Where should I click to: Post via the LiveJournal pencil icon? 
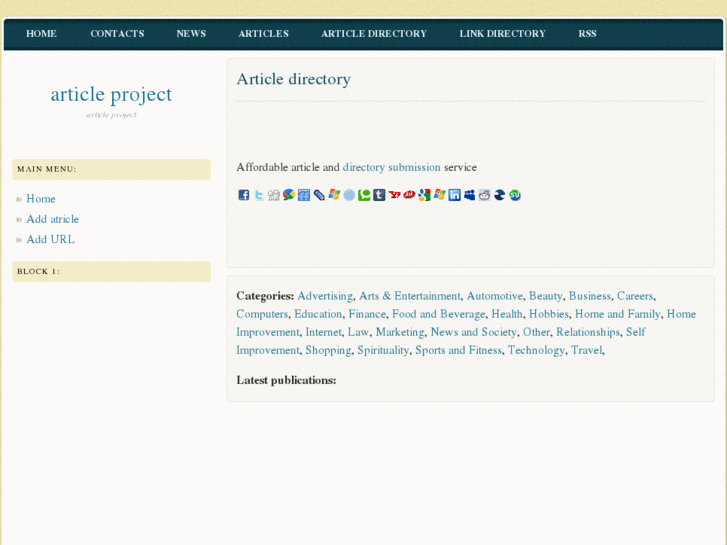tap(319, 195)
